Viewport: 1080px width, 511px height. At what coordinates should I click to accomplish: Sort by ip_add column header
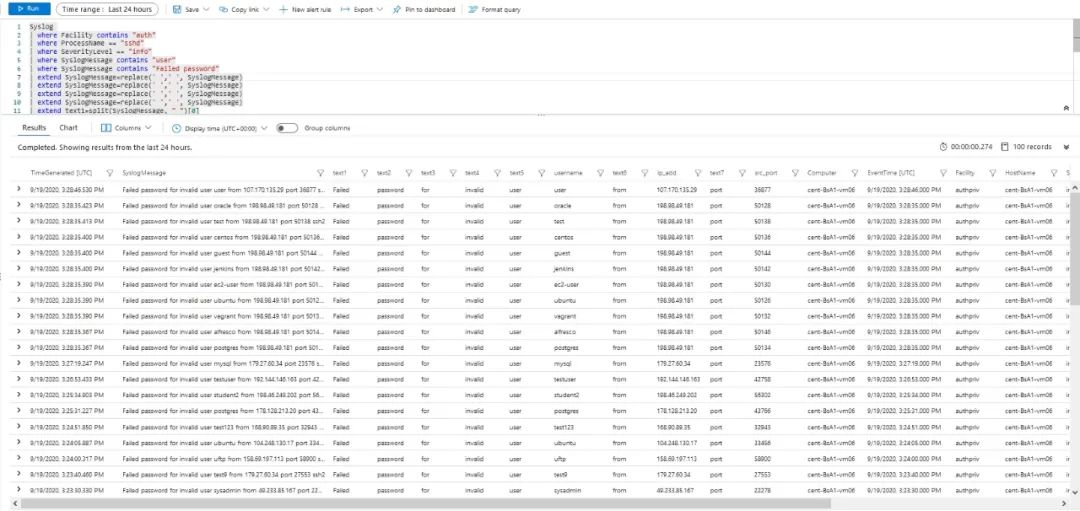[x=666, y=173]
